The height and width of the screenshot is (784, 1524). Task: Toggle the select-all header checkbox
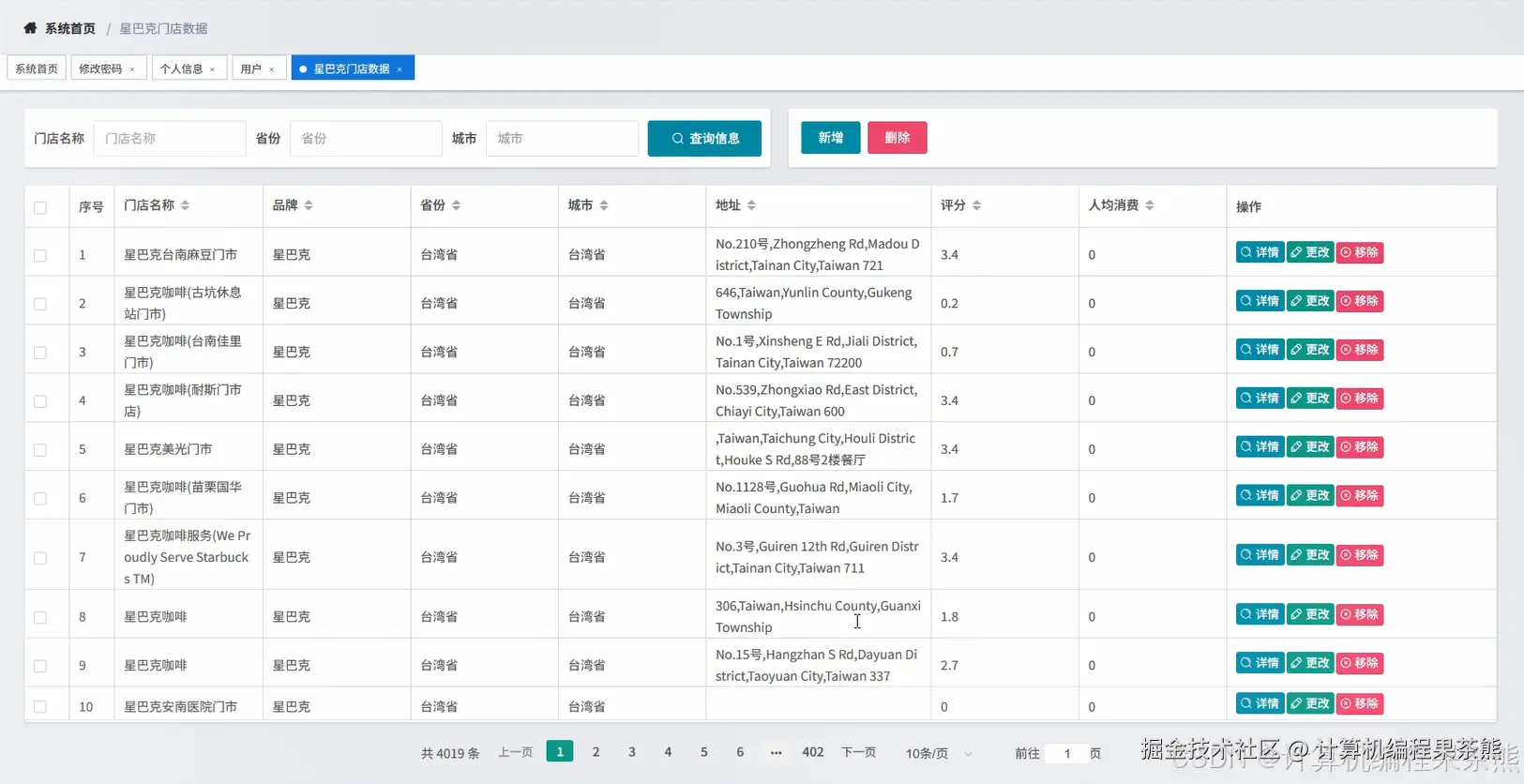tap(40, 207)
